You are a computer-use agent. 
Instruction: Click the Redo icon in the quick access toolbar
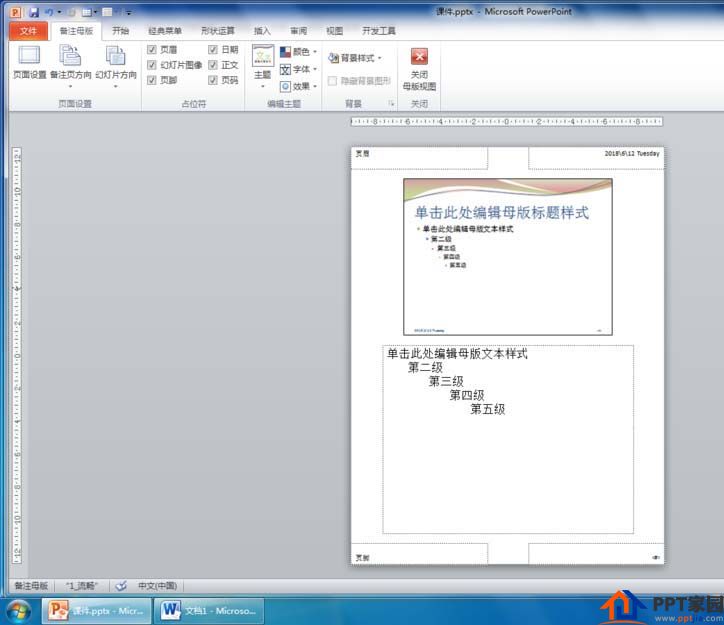coord(72,12)
